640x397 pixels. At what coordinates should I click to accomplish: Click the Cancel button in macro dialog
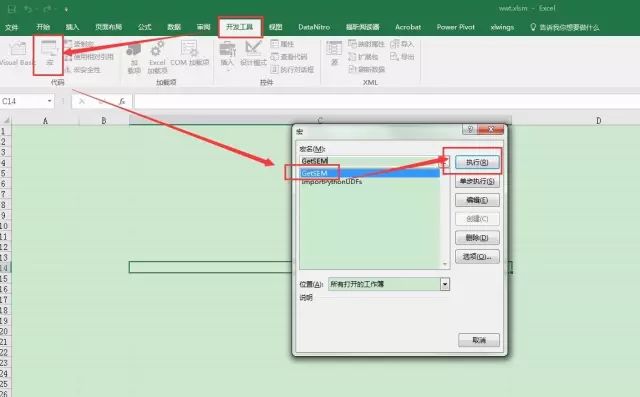tap(479, 340)
